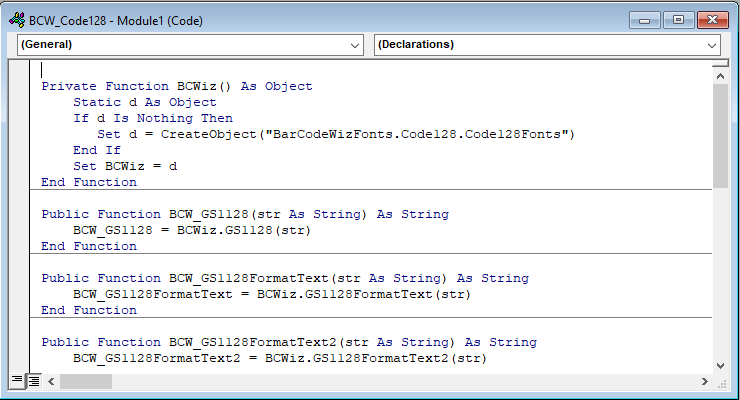Place cursor in the CreateObject line
The height and width of the screenshot is (400, 740).
[336, 134]
